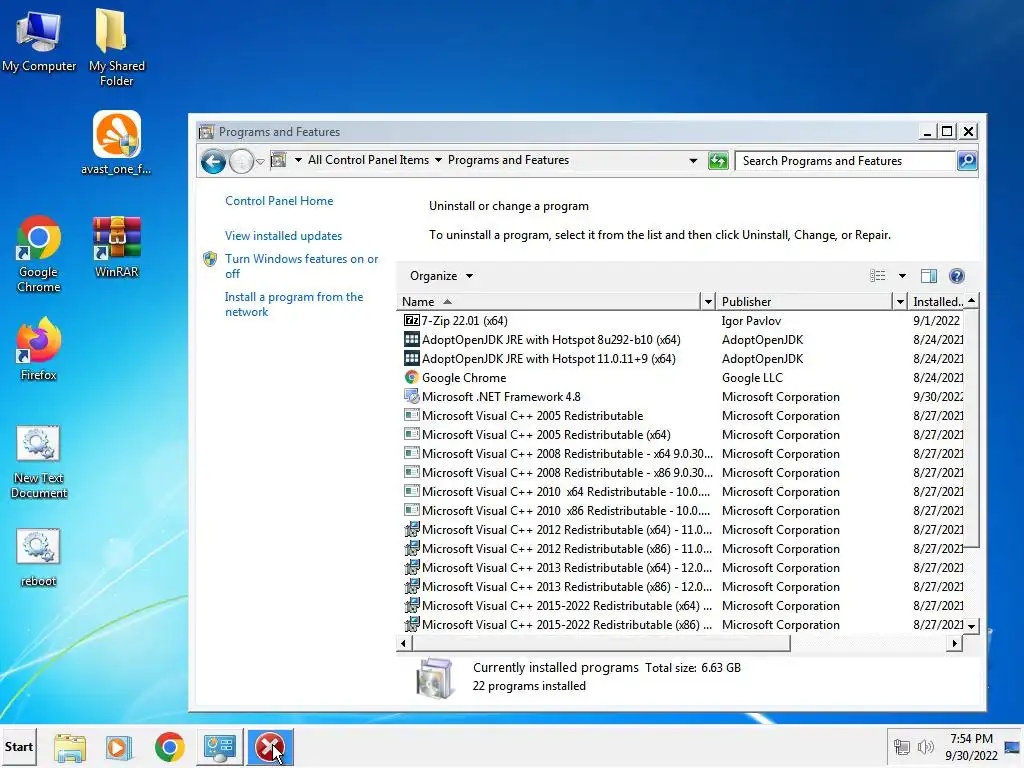The width and height of the screenshot is (1024, 768).
Task: Open the network tray icon
Action: pyautogui.click(x=902, y=747)
